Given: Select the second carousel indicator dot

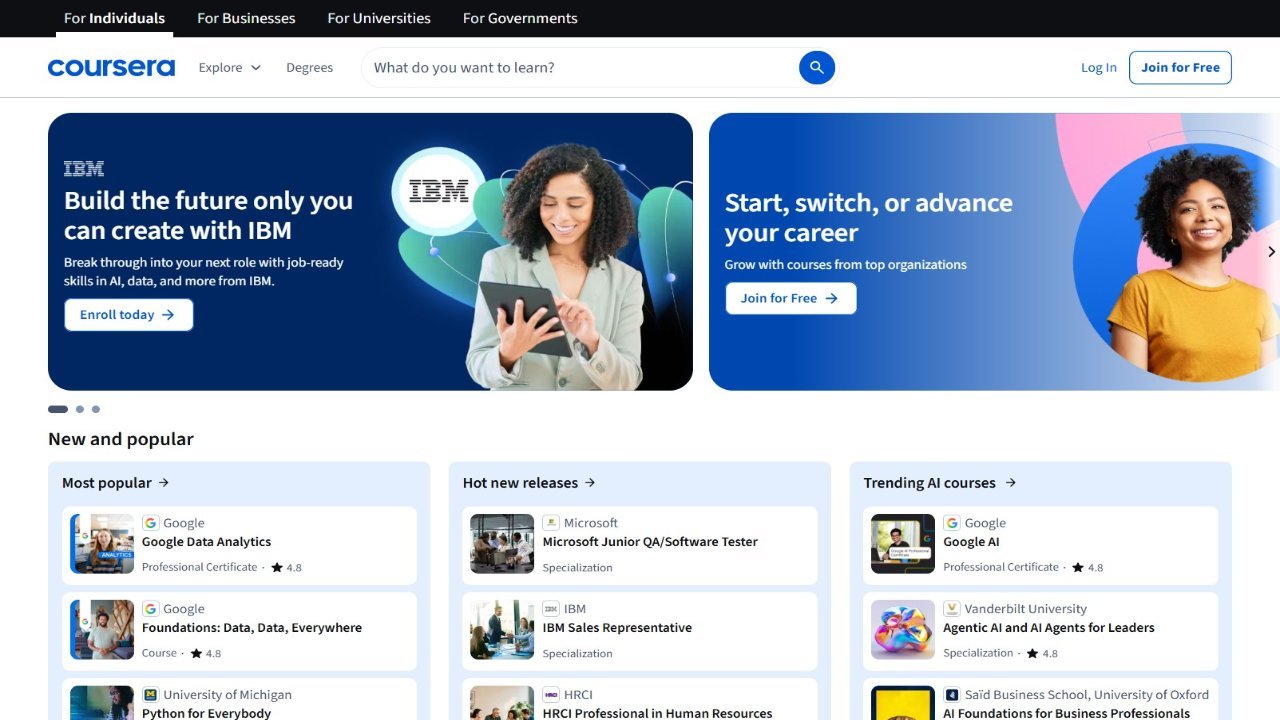Looking at the screenshot, I should point(80,409).
